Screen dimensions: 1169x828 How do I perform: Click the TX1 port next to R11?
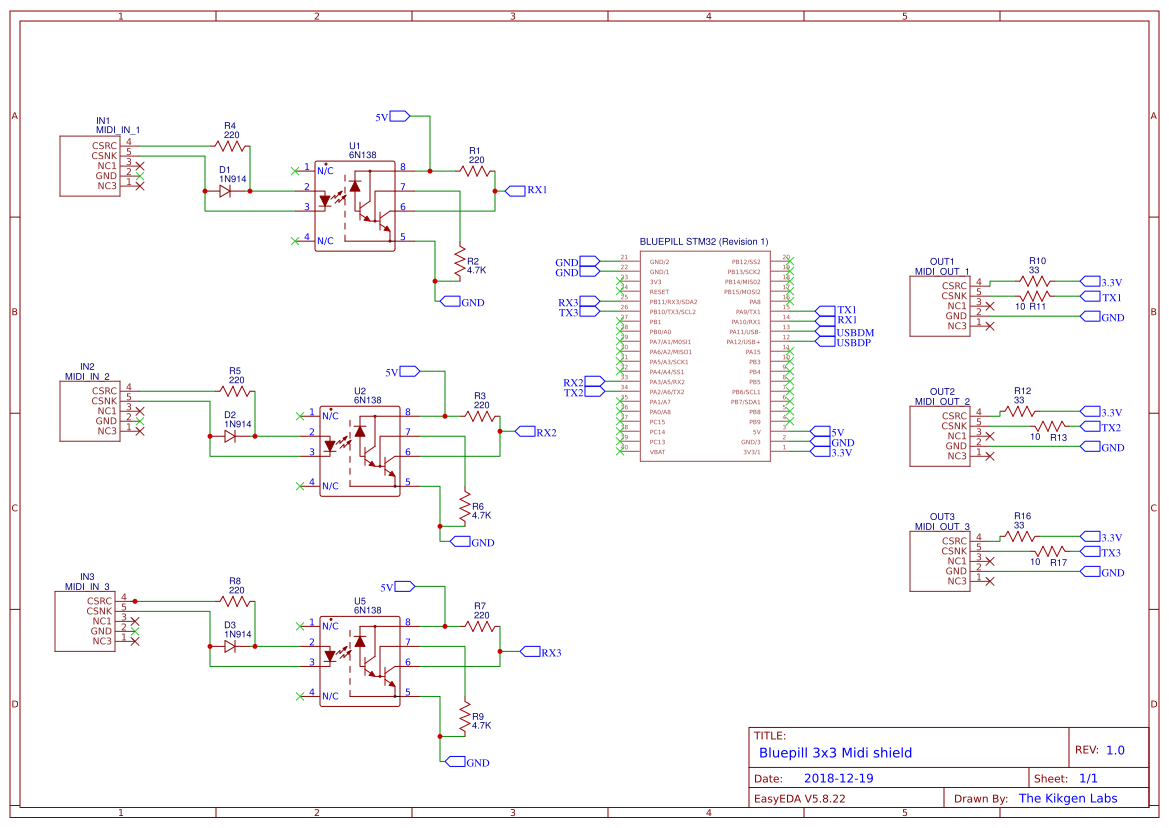click(1091, 297)
